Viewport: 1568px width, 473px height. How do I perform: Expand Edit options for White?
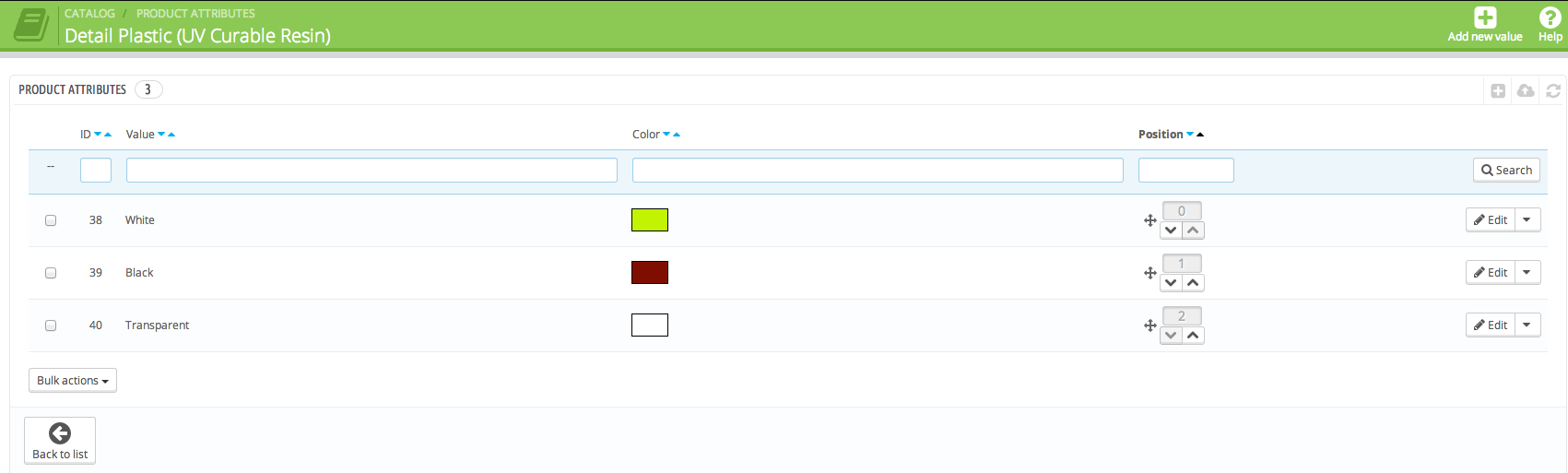(x=1527, y=220)
